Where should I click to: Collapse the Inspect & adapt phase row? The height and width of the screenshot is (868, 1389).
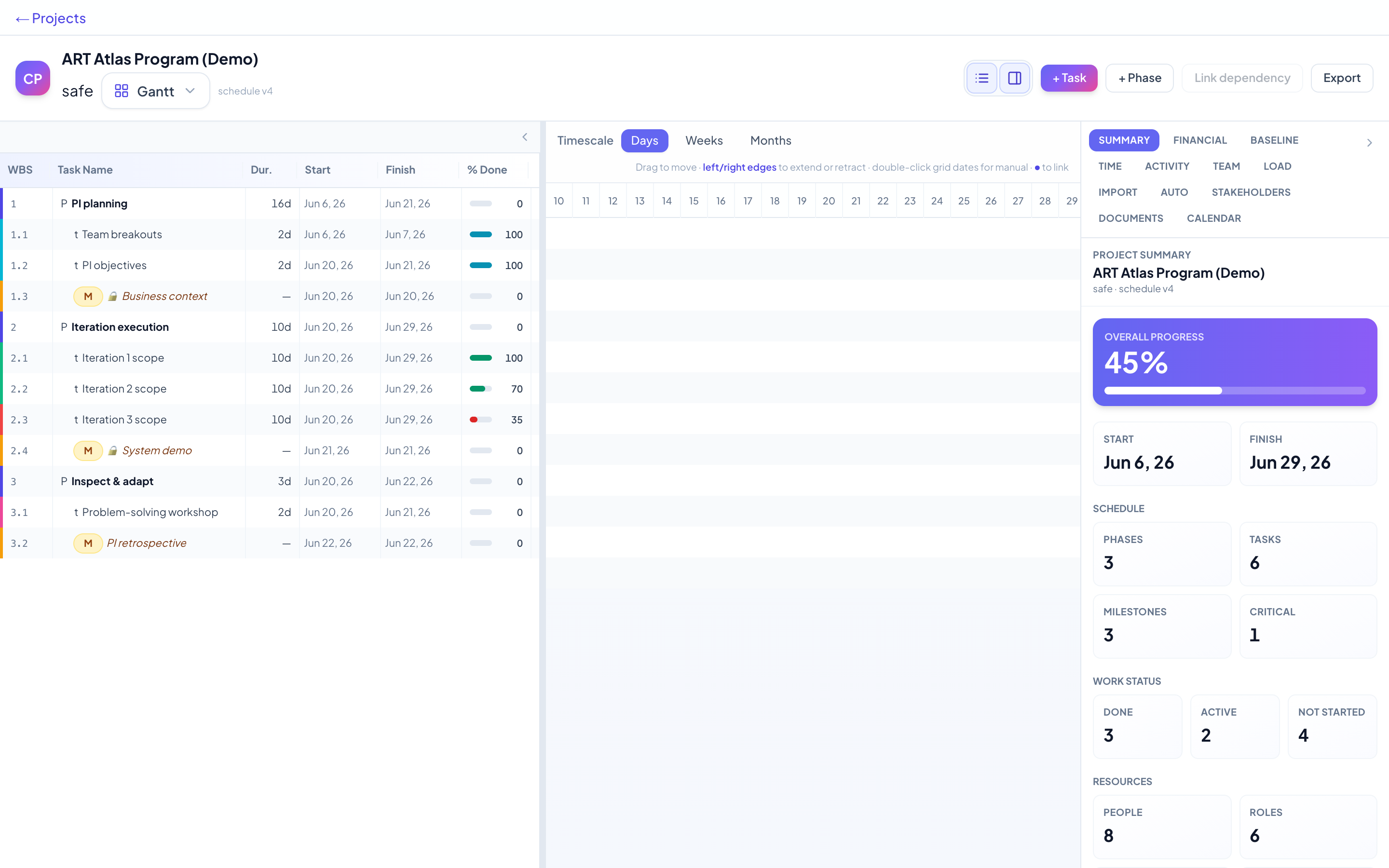pos(64,482)
